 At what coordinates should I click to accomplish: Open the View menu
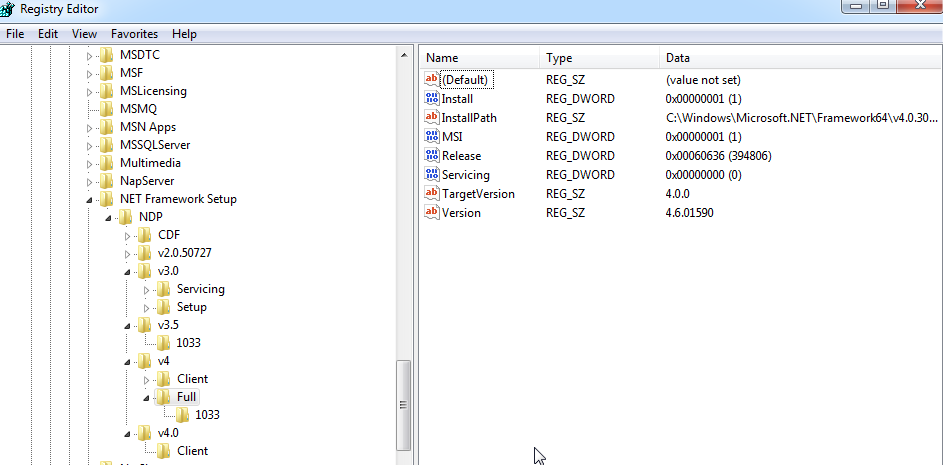84,34
